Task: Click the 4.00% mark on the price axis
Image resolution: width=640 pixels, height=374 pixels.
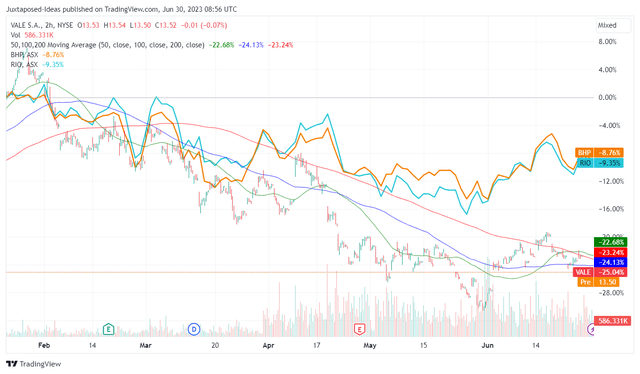Action: [607, 70]
